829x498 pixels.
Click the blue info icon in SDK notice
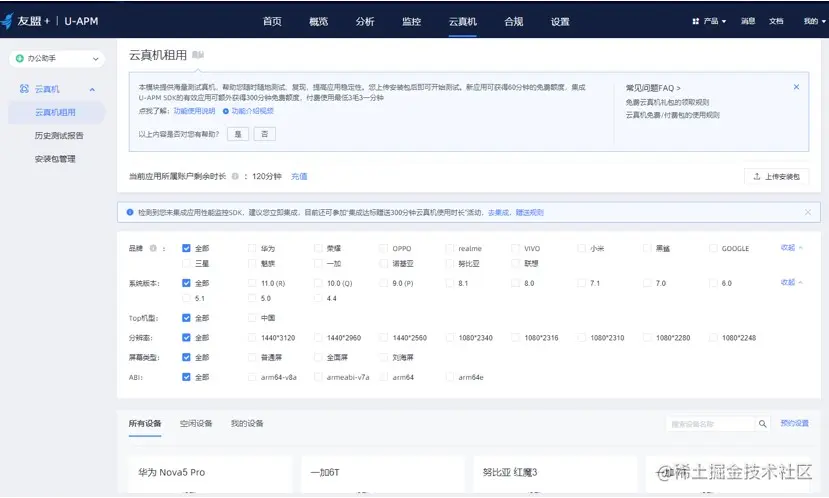coord(130,212)
